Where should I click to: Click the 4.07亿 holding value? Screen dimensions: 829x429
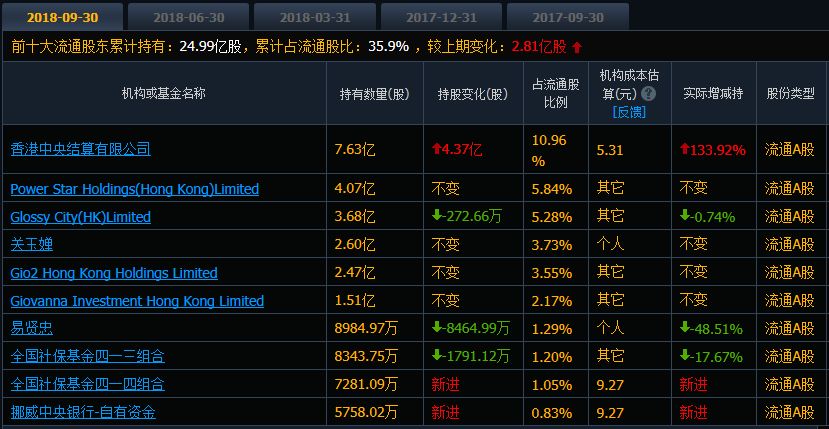tap(355, 189)
